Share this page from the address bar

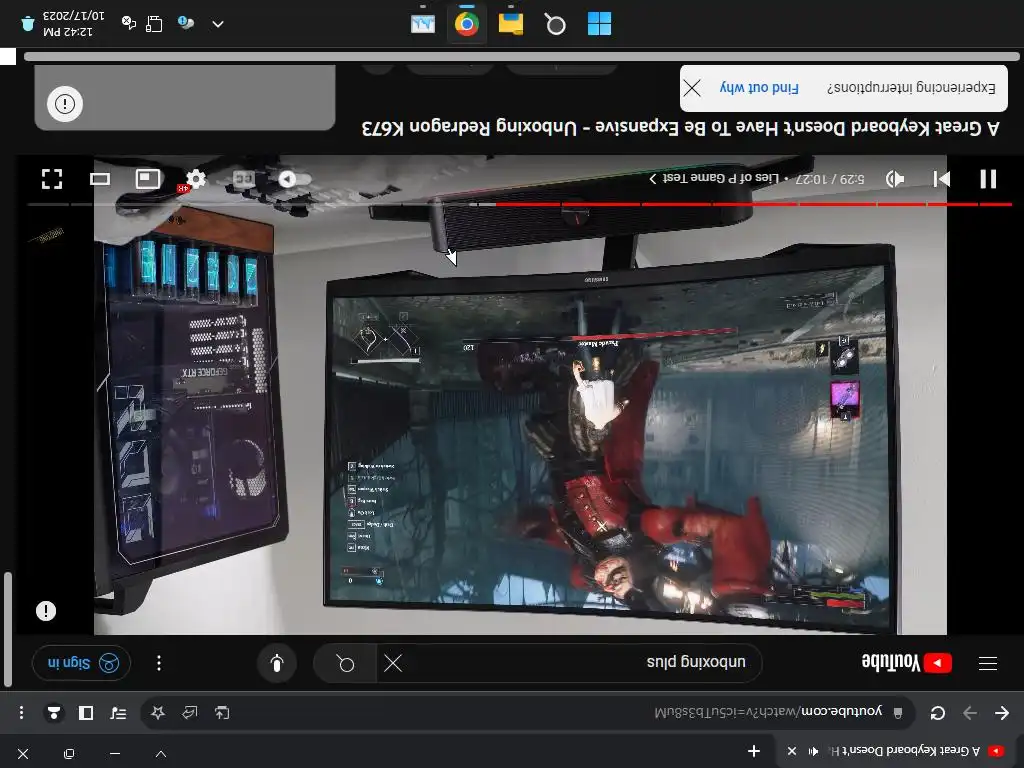click(x=189, y=712)
